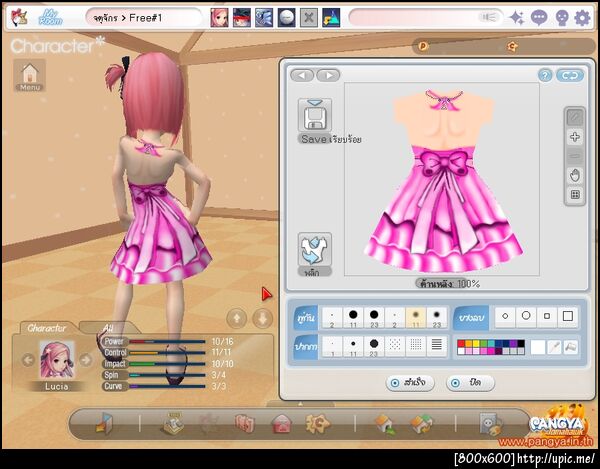Click the power outlet plug icon in bottom bar

coord(491,424)
